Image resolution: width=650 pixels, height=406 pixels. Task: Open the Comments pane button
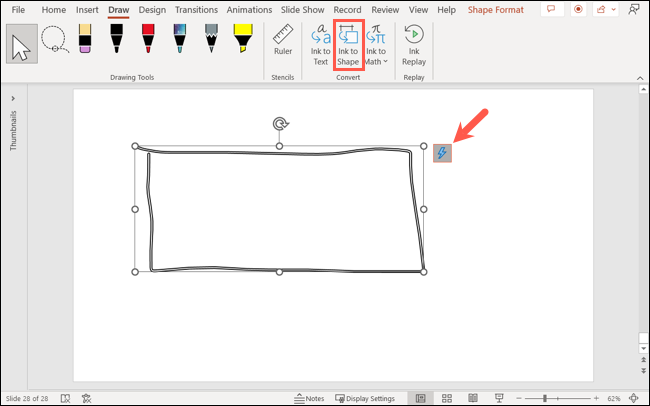point(552,9)
